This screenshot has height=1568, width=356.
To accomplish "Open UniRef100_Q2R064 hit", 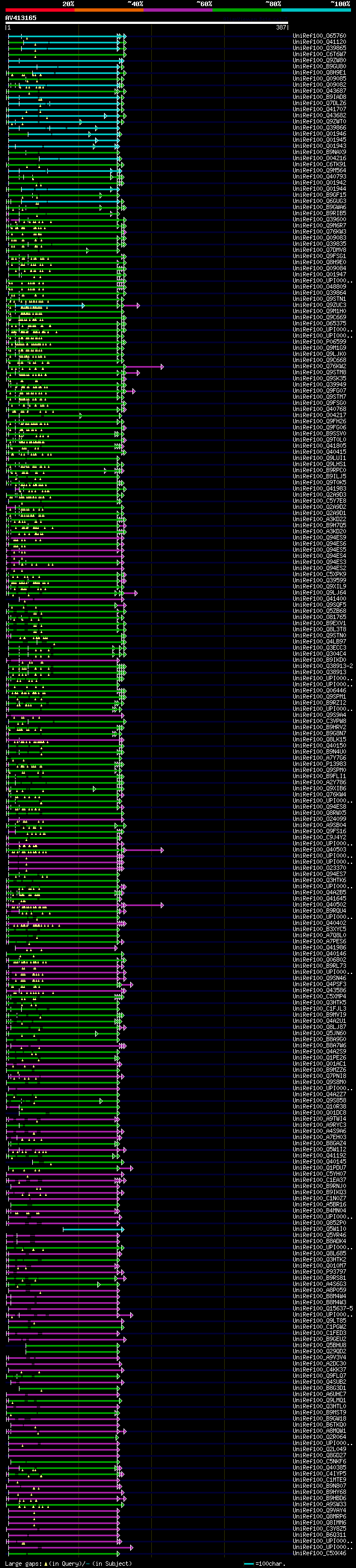I will [x=319, y=1437].
